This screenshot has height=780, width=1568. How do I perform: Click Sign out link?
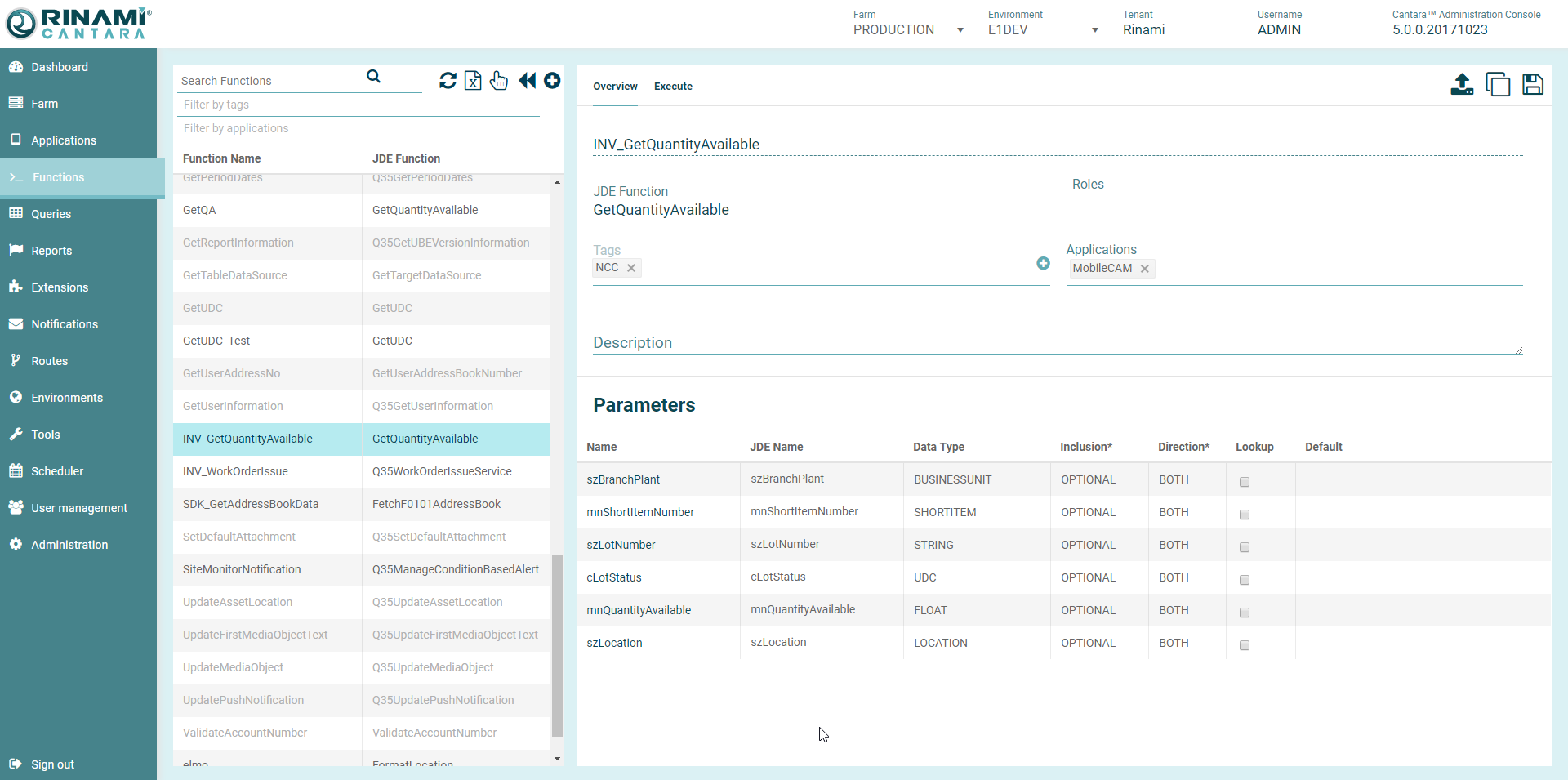(x=52, y=764)
